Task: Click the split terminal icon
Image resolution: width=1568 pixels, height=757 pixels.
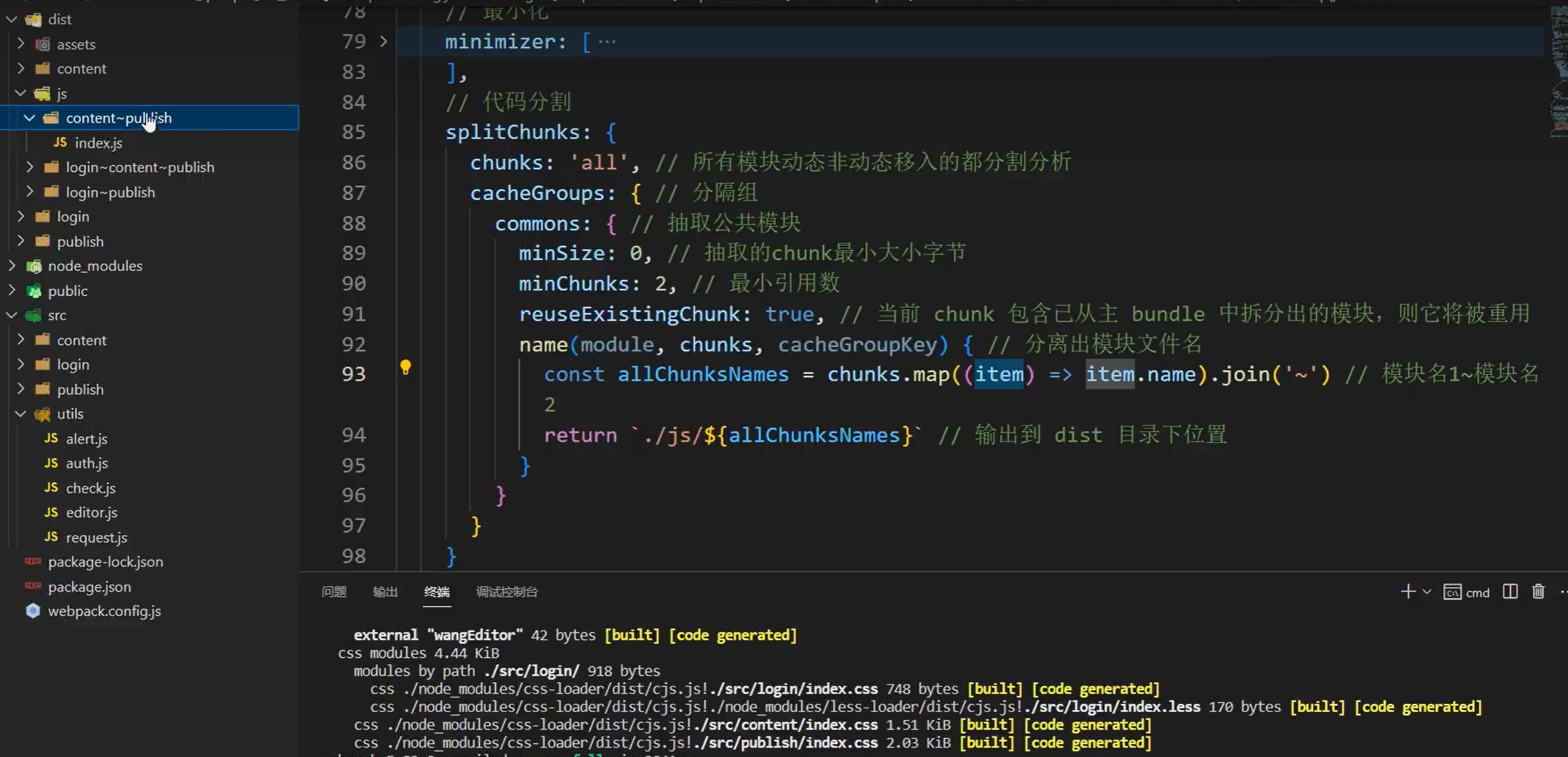Action: 1510,591
